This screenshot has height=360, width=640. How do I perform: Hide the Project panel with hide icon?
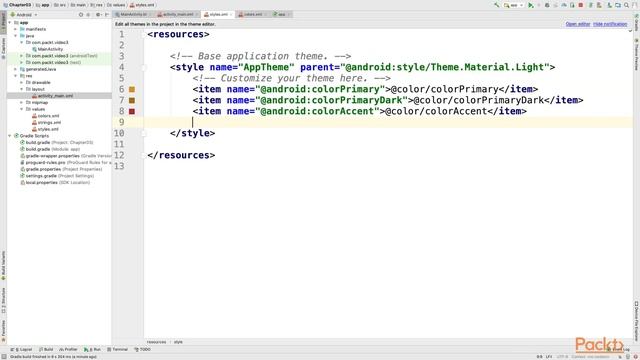pos(107,15)
